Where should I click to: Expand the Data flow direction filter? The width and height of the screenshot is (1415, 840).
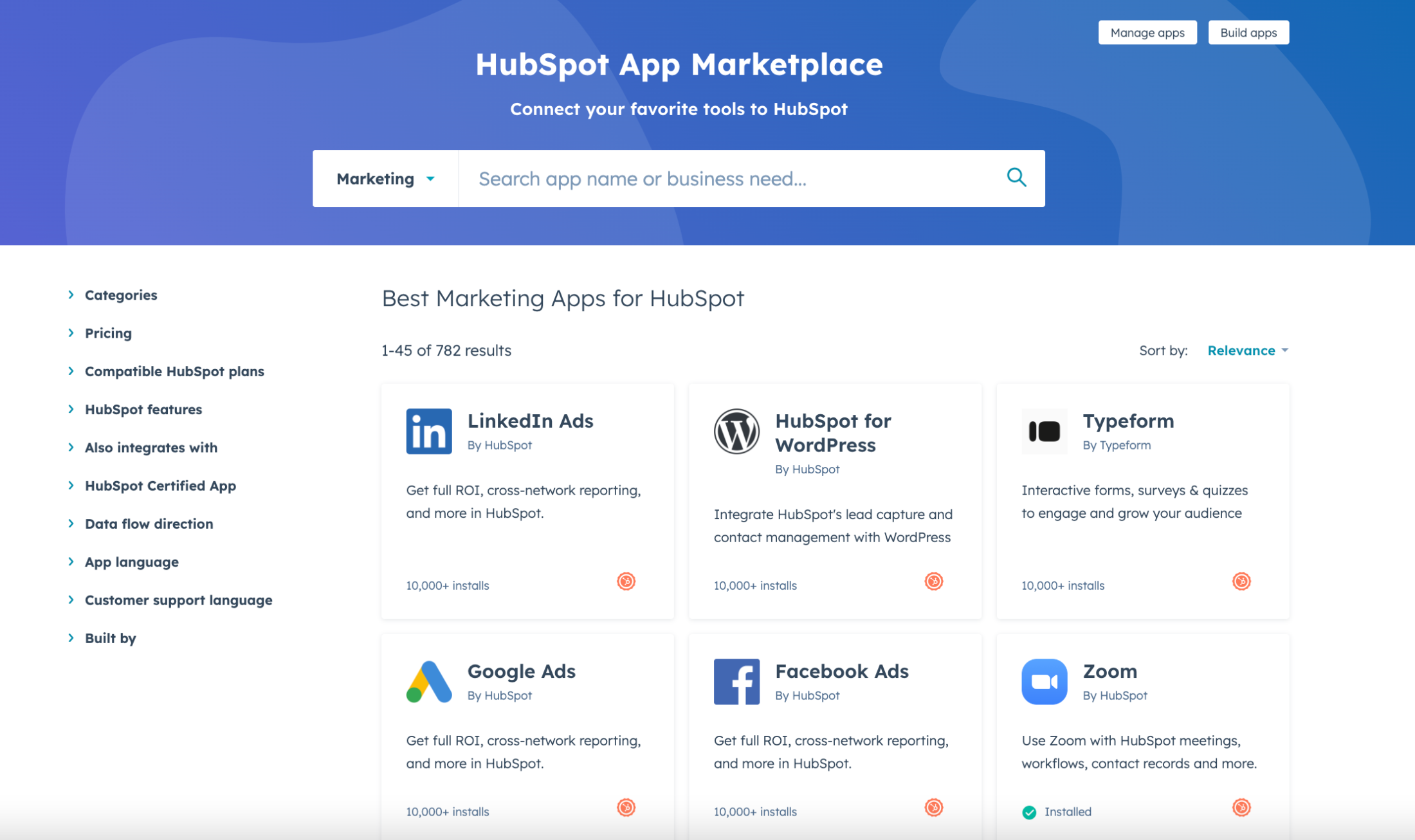(147, 523)
